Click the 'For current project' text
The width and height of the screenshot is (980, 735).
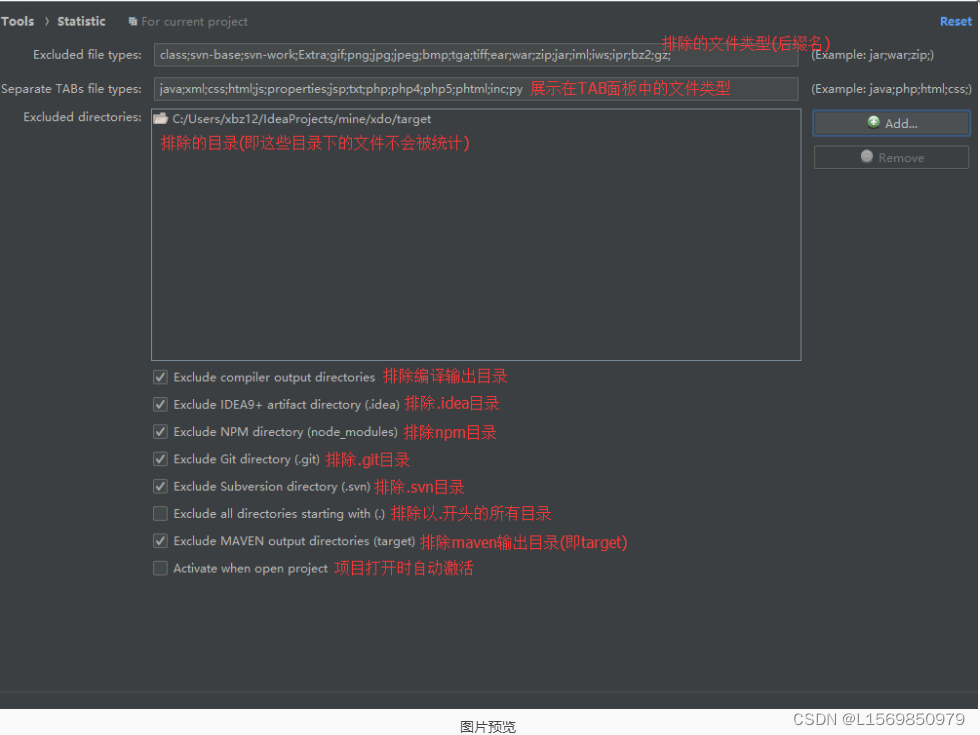coord(194,21)
